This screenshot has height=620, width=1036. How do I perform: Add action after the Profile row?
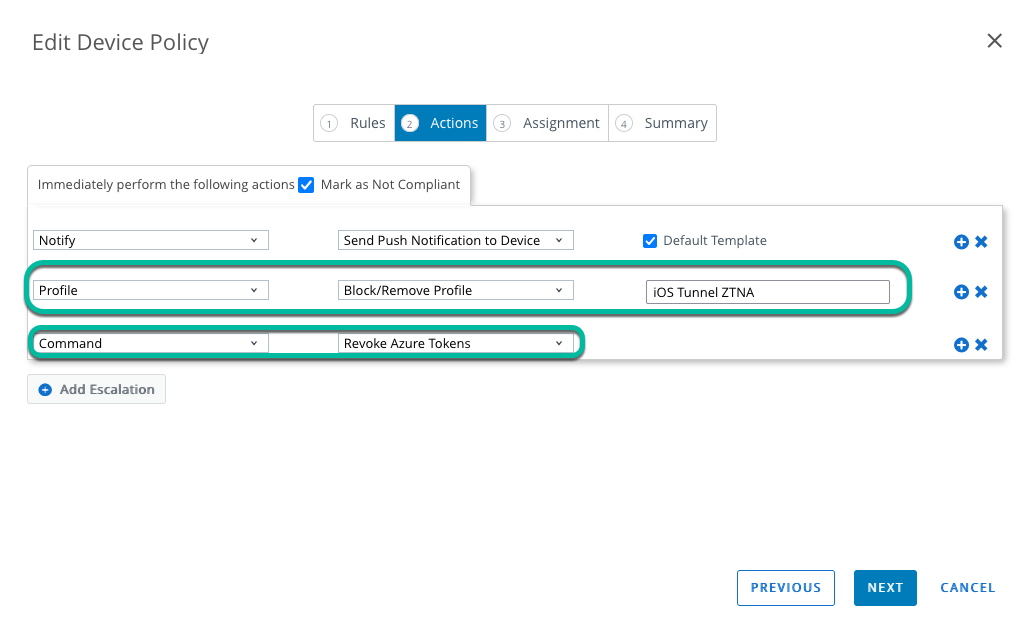[961, 292]
